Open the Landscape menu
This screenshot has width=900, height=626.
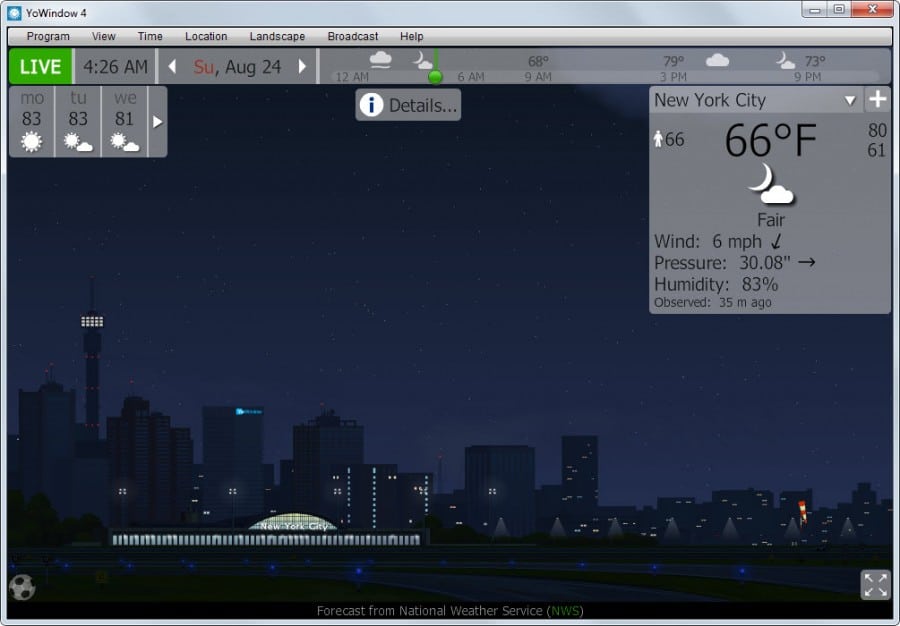[277, 36]
